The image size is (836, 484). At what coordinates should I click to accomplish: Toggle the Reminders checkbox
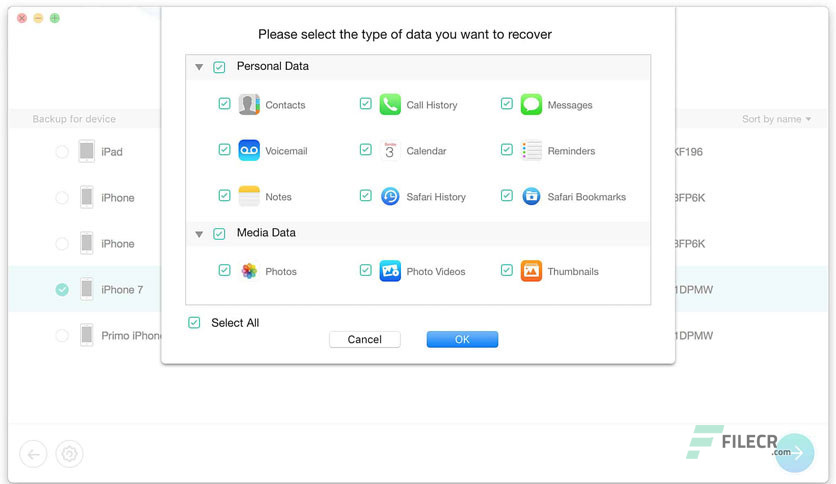pos(507,149)
